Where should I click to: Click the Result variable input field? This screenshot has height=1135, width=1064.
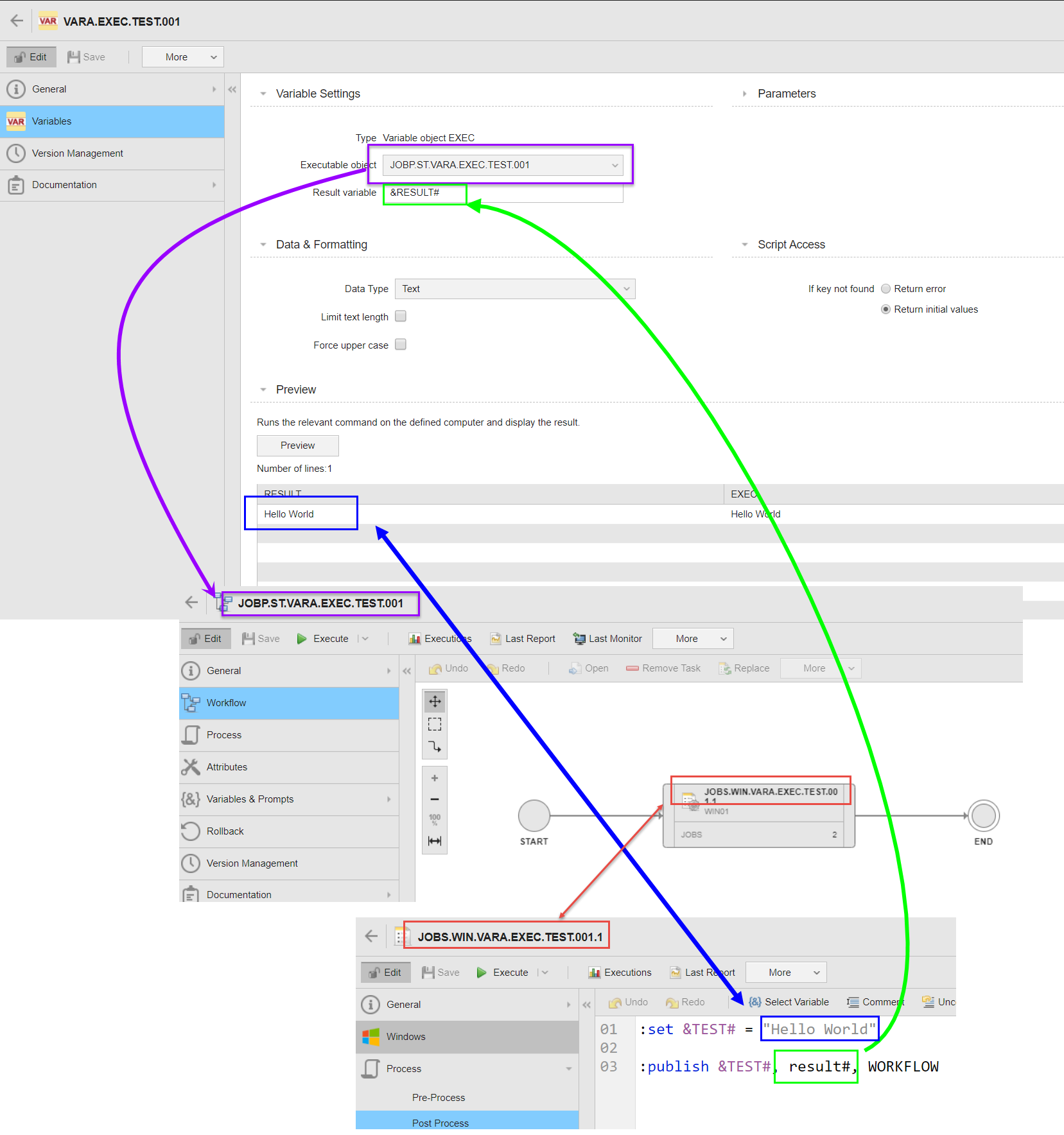pyautogui.click(x=424, y=193)
